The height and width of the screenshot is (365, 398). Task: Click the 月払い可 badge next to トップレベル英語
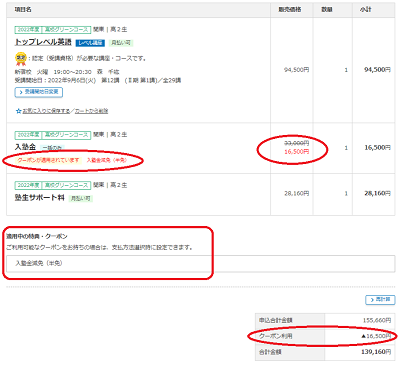click(x=121, y=43)
